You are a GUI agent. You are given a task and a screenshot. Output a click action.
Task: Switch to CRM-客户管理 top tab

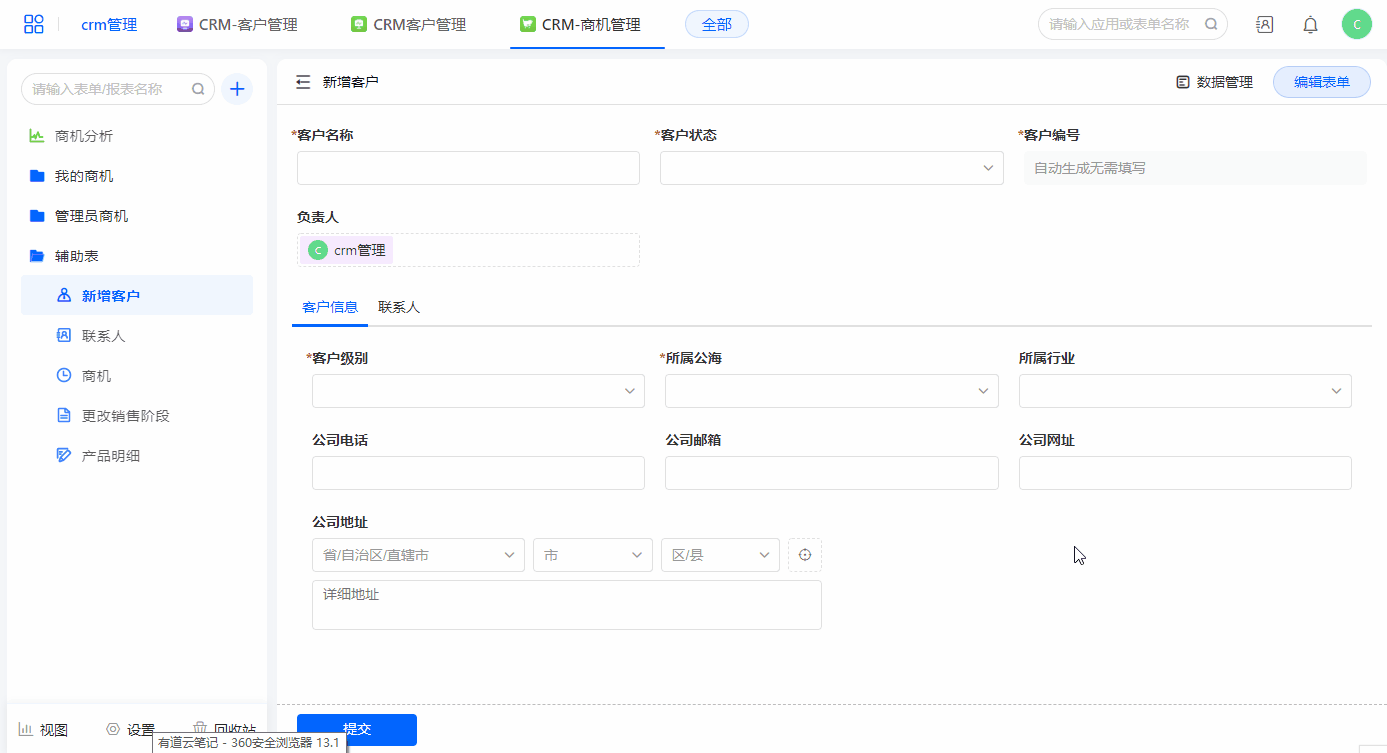(238, 25)
